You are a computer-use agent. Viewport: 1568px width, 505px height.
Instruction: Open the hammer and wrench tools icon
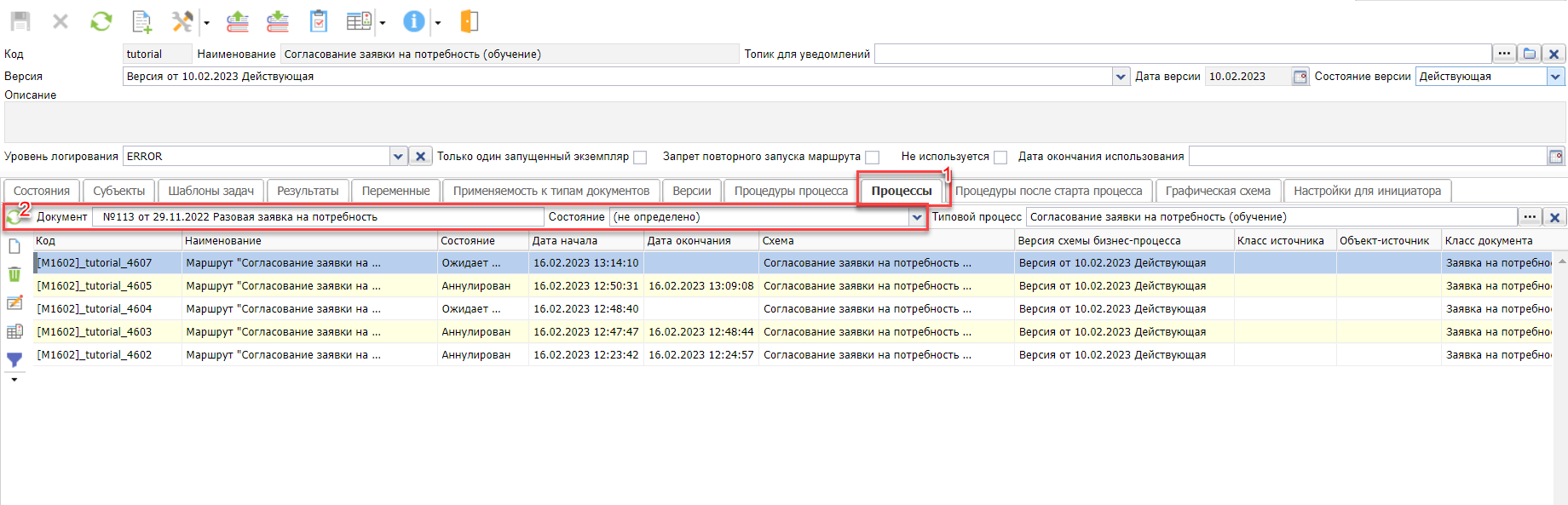[x=182, y=21]
